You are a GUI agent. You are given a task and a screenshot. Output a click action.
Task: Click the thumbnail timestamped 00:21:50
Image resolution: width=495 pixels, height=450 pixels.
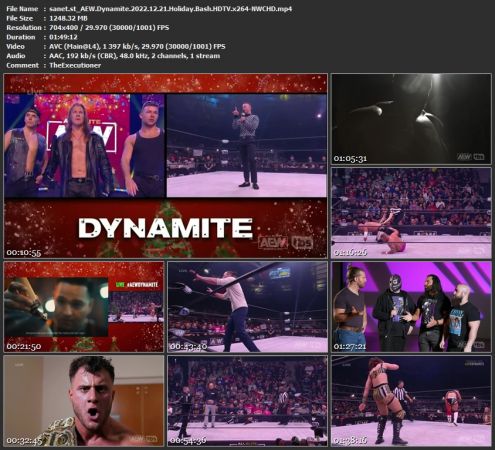tap(84, 307)
